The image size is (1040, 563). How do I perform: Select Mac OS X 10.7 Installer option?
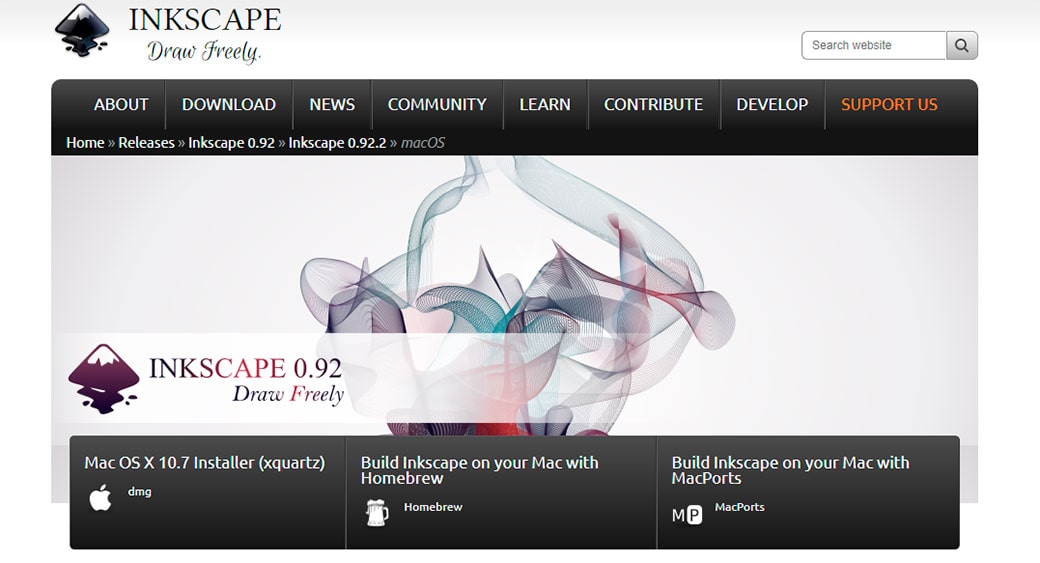tap(204, 463)
